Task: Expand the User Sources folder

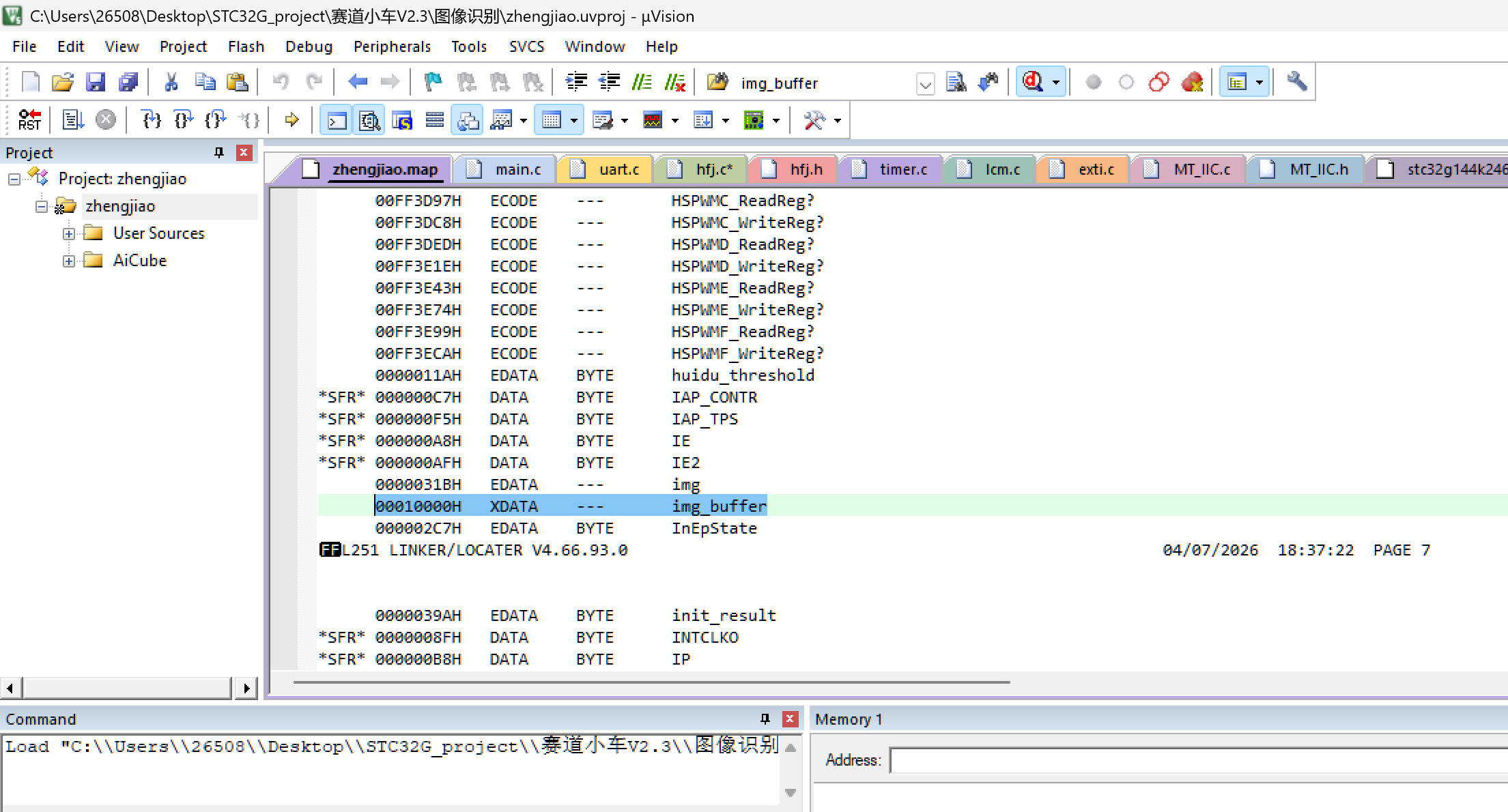Action: 68,233
